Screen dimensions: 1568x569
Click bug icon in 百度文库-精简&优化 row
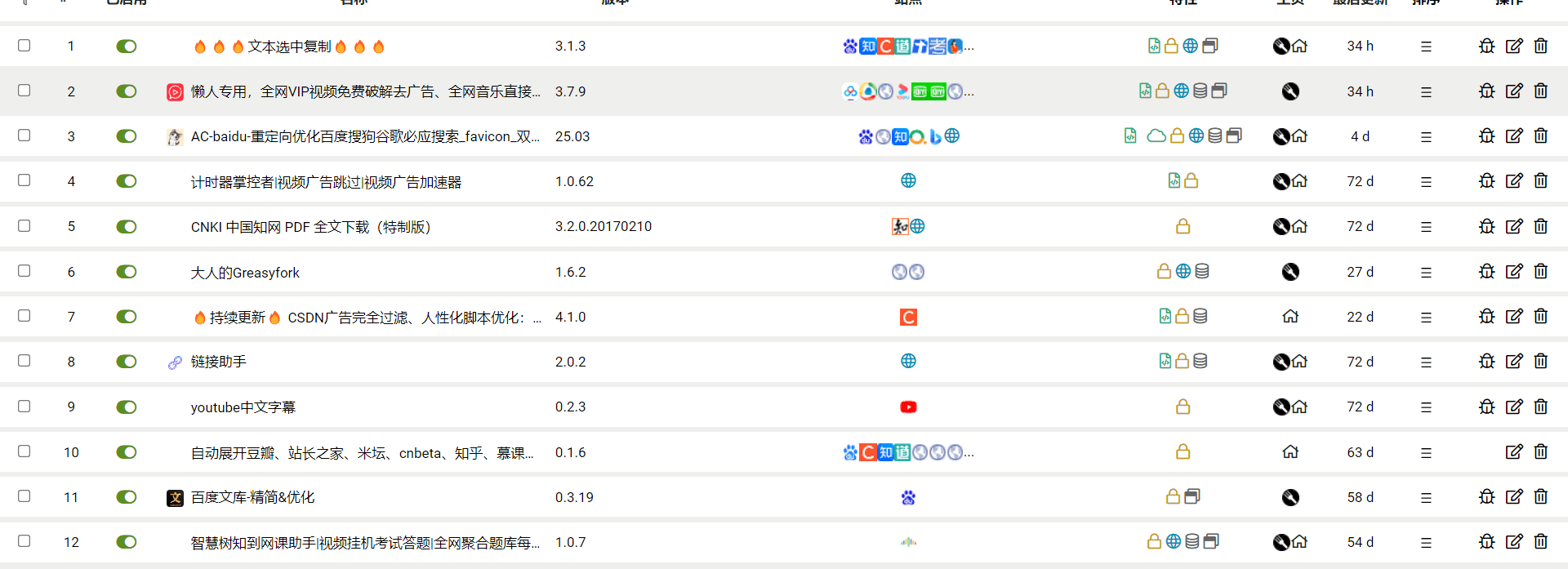coord(1487,496)
